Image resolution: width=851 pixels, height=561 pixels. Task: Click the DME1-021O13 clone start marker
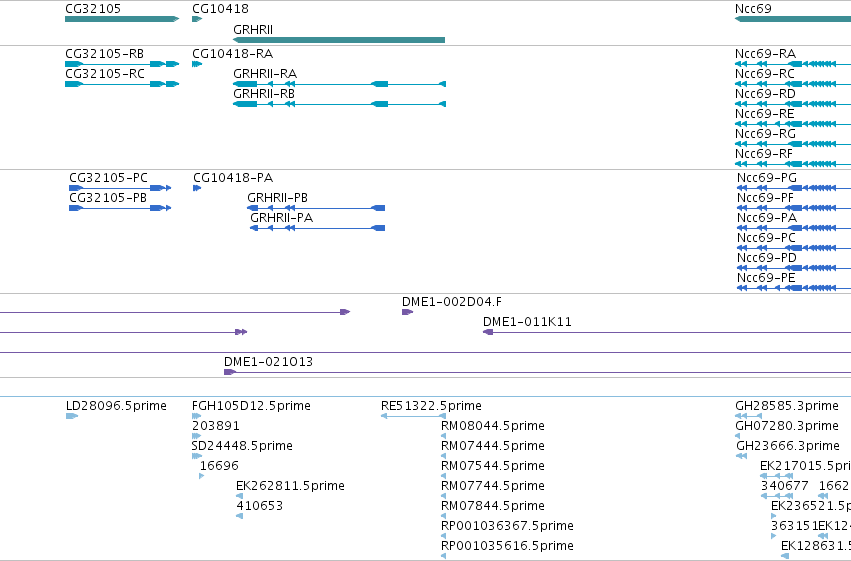point(230,372)
